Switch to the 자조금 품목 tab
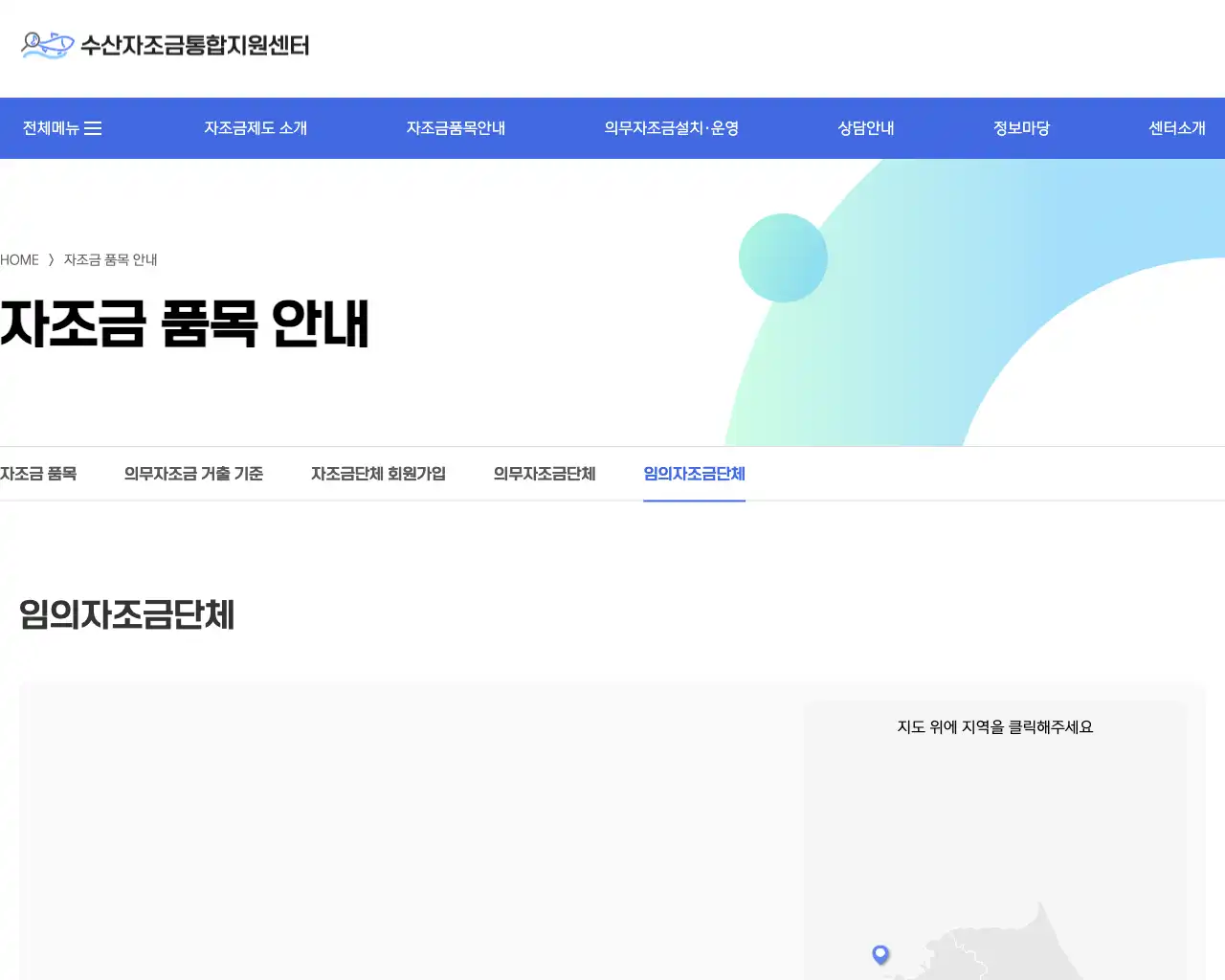This screenshot has height=980, width=1225. tap(38, 474)
